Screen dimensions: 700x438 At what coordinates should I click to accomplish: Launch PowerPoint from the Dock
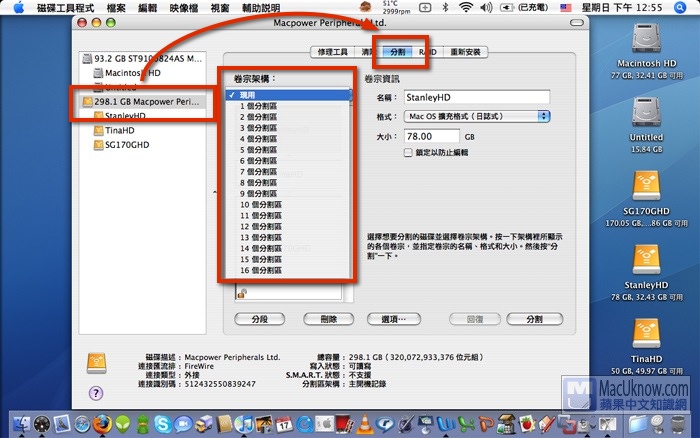(x=486, y=424)
